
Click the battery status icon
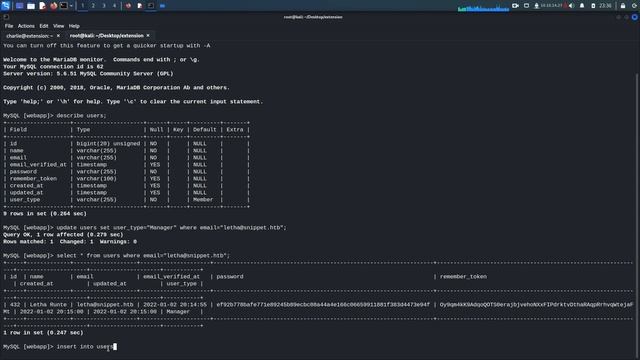coord(593,6)
